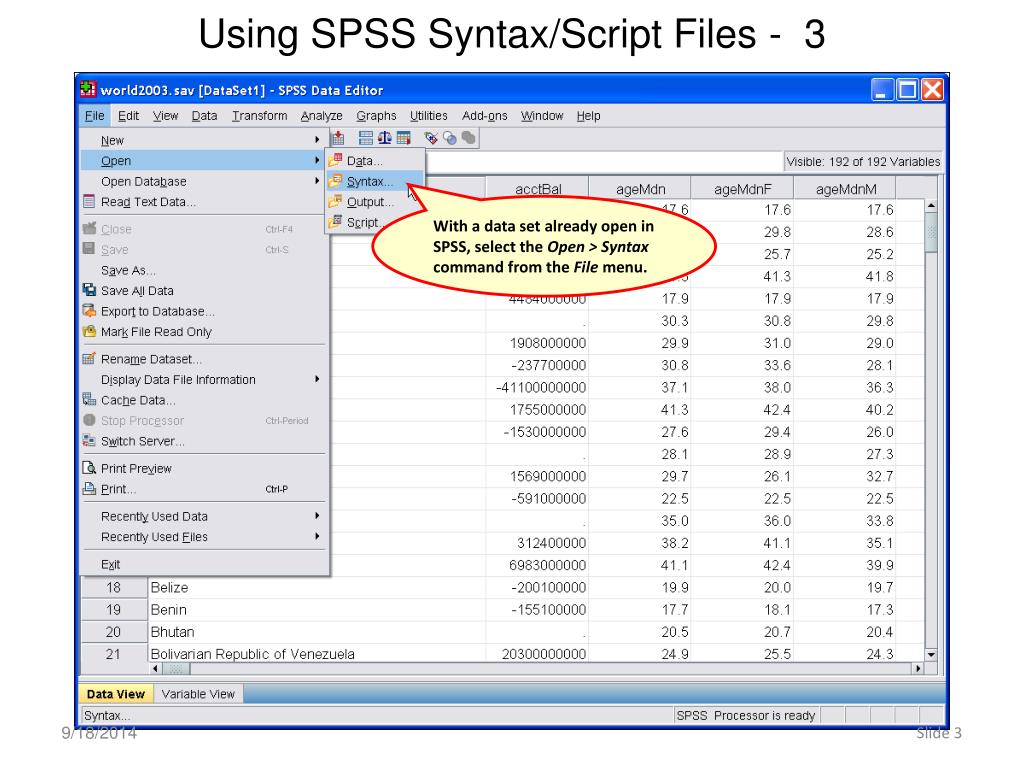Select Mark File Read Only

(x=204, y=332)
